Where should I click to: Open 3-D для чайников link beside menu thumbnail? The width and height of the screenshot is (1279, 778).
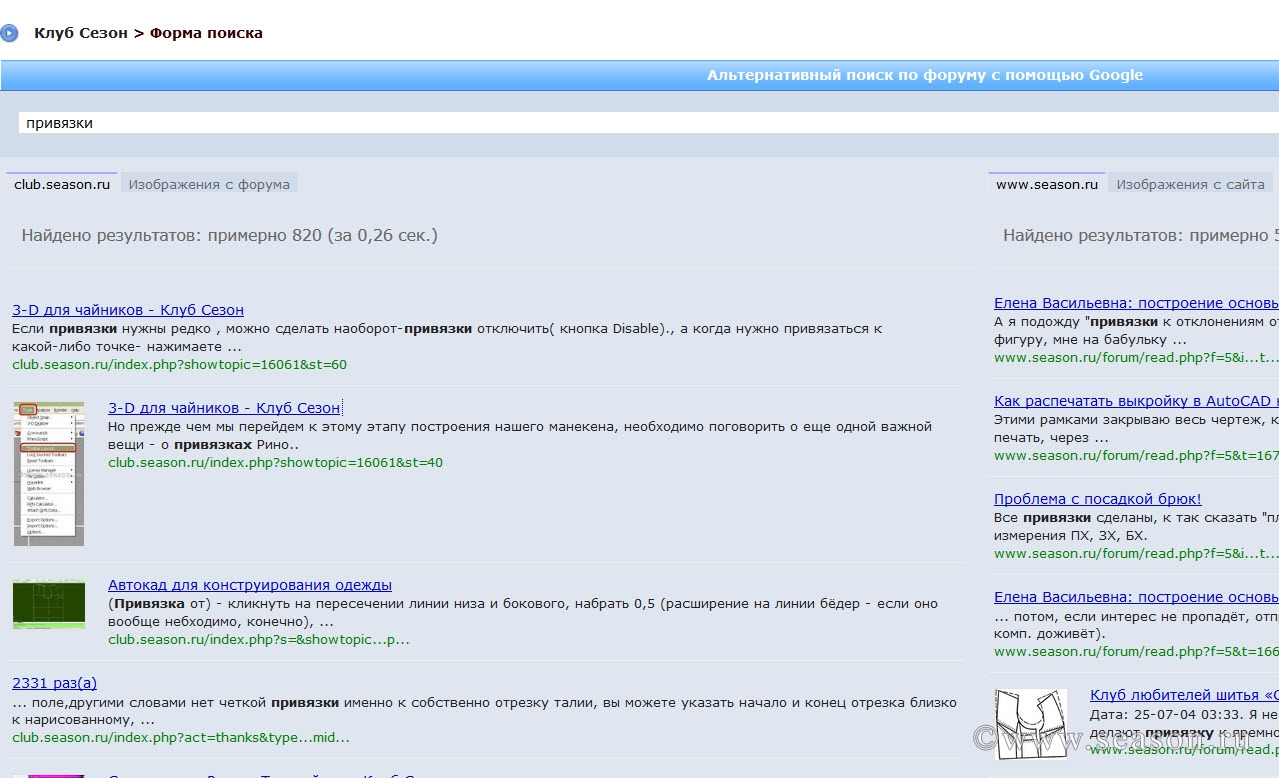[x=224, y=408]
